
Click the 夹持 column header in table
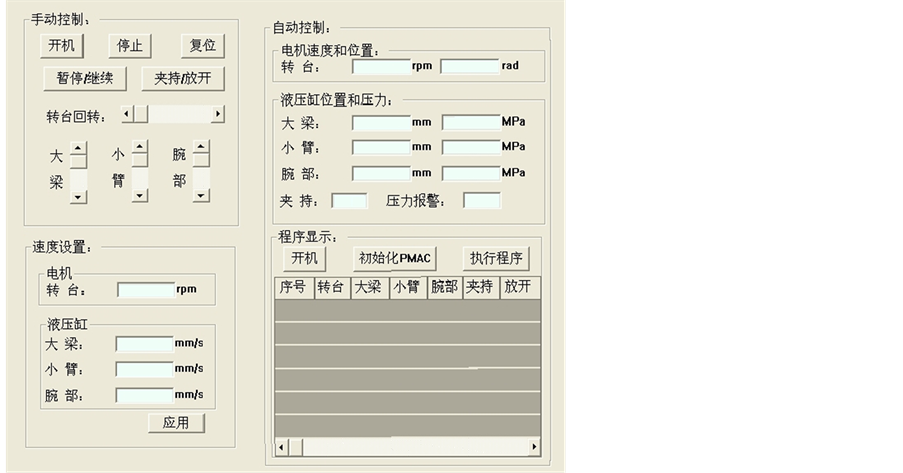(480, 287)
